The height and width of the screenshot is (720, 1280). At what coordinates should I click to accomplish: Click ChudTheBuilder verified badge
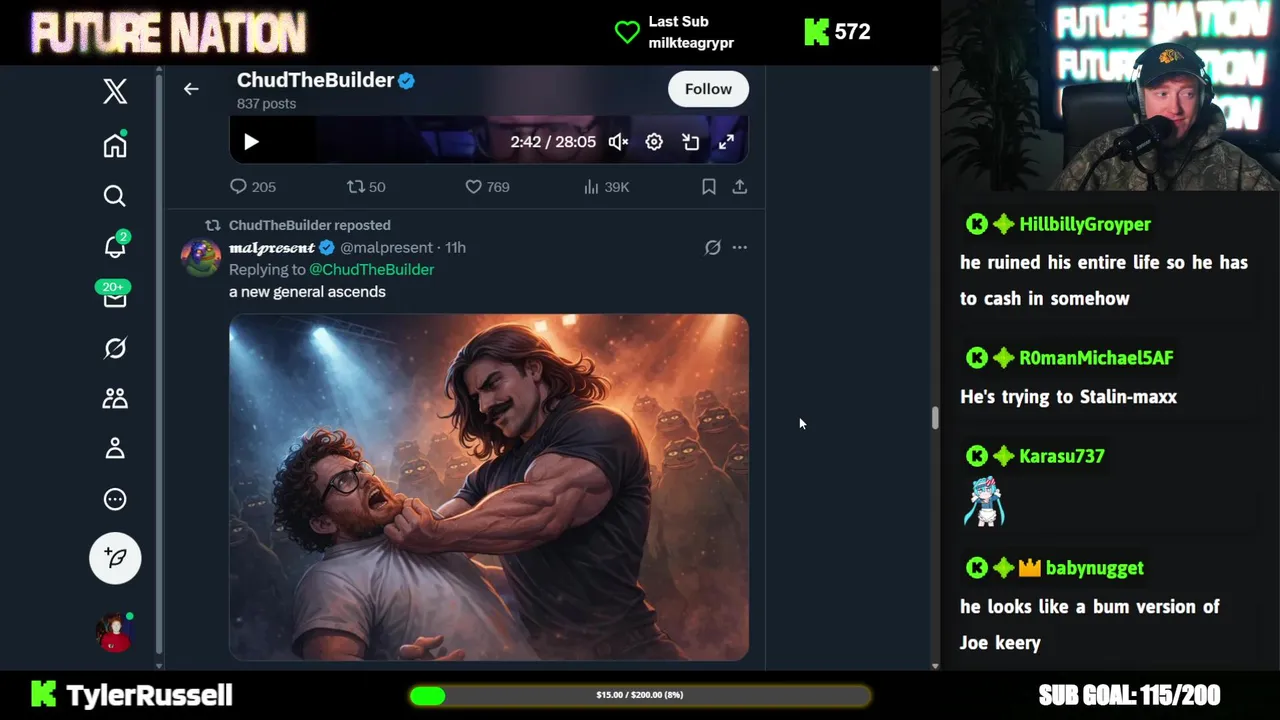point(406,81)
